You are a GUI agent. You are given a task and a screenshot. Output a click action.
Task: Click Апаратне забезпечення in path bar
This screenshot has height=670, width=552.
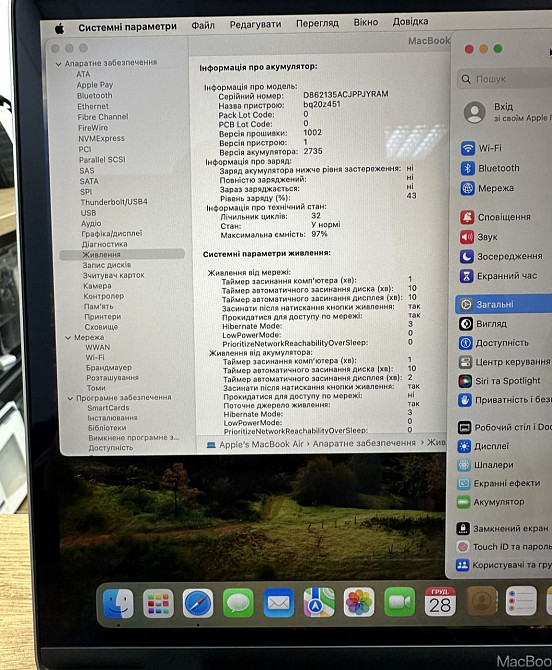pyautogui.click(x=364, y=443)
